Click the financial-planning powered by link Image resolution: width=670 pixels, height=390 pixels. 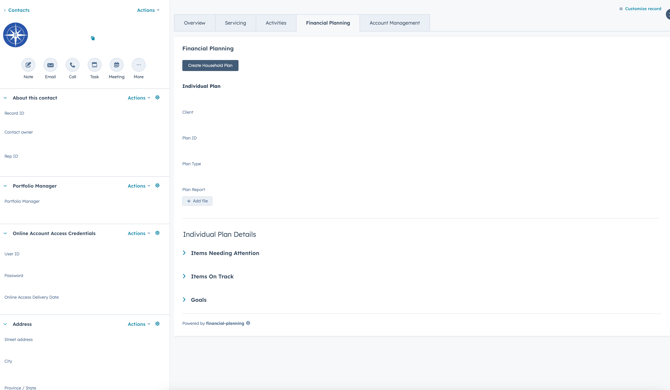[225, 323]
